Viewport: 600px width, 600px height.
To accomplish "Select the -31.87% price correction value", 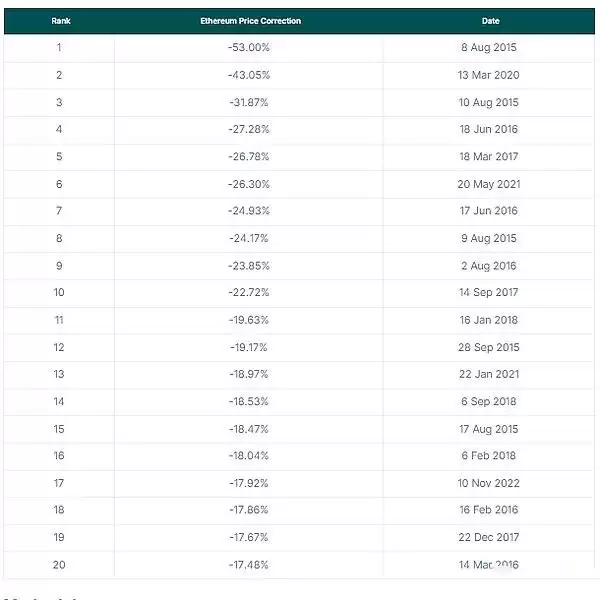I will (249, 102).
